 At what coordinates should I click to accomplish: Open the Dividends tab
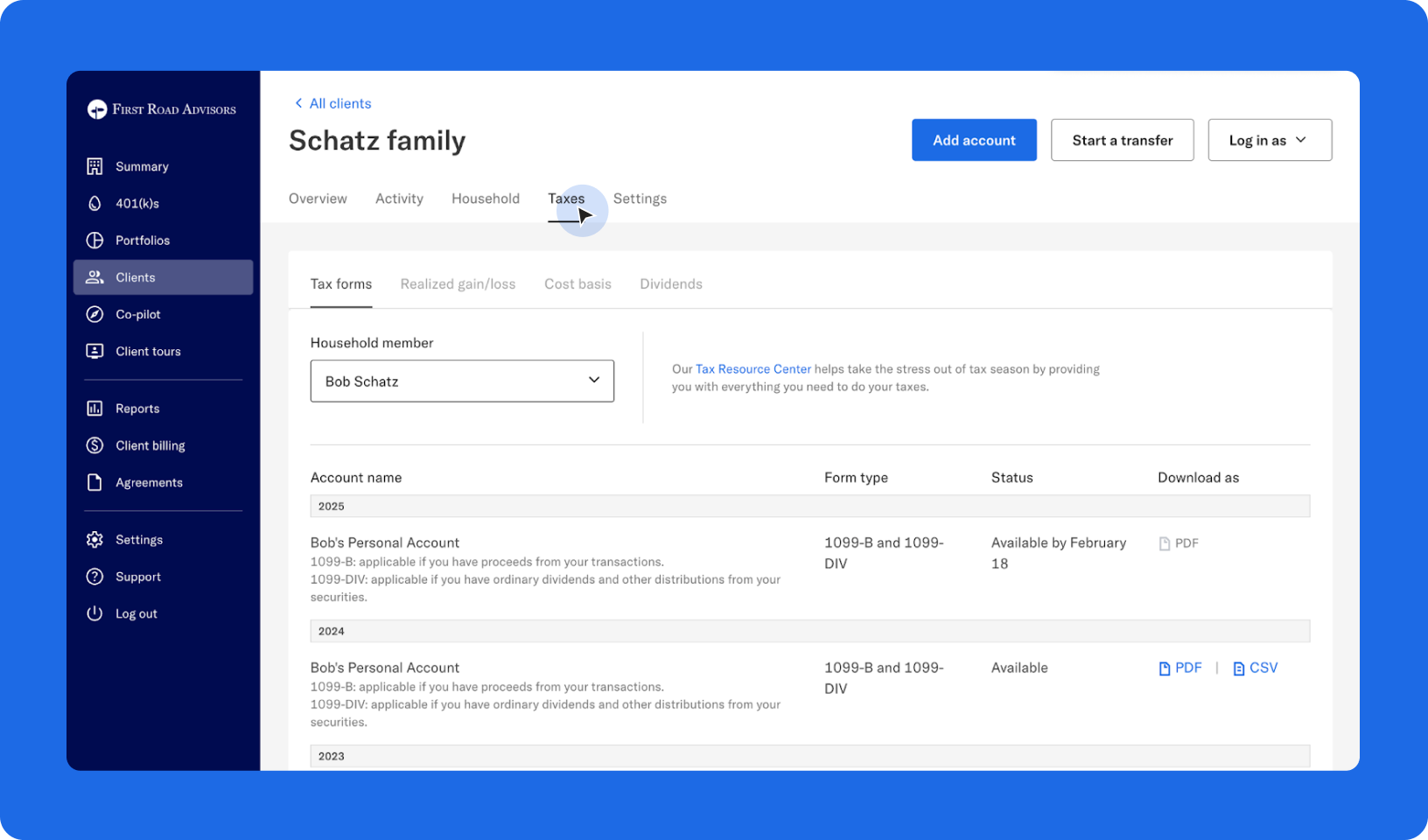click(x=671, y=283)
